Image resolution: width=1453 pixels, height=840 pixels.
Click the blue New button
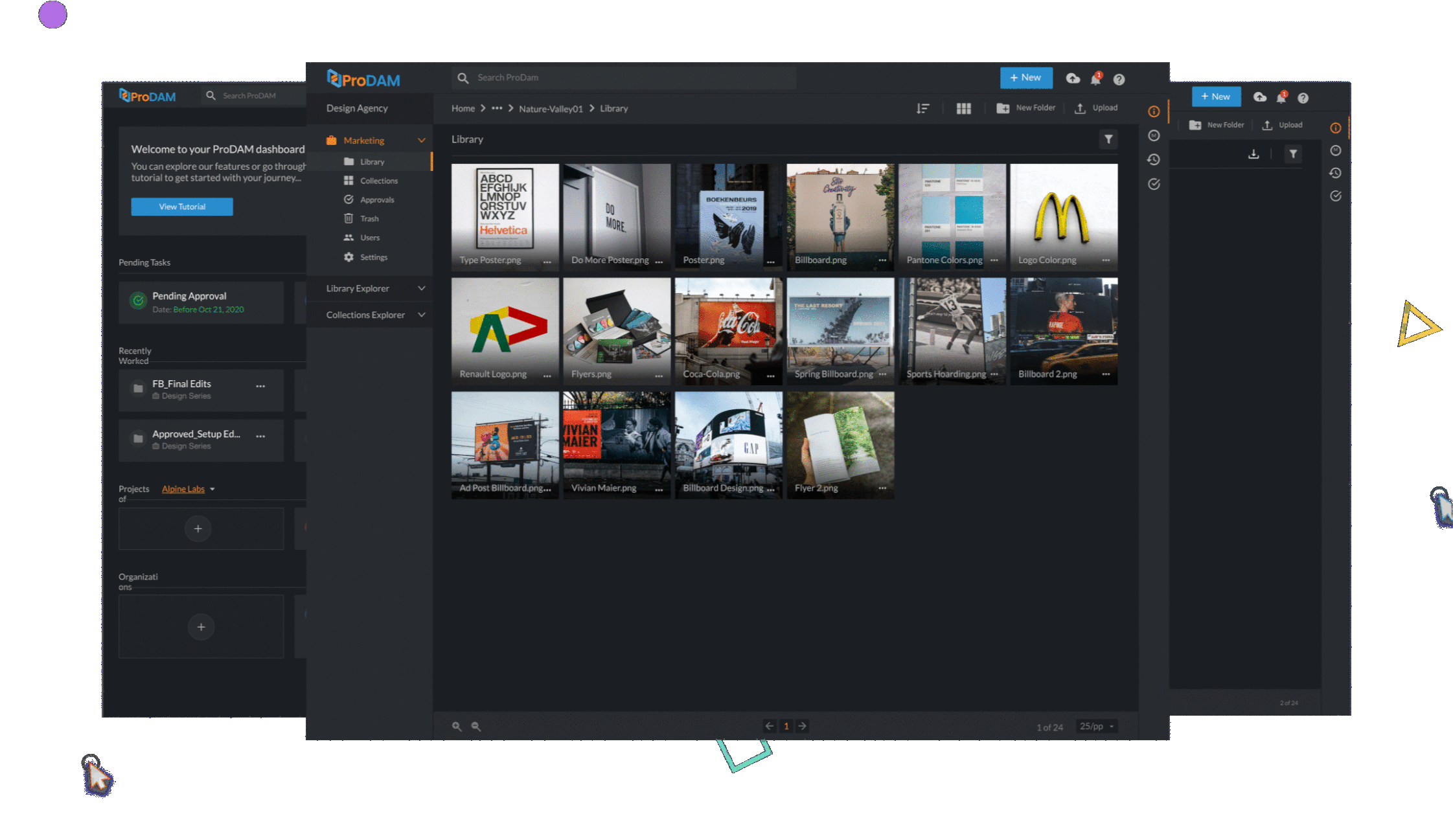(x=1025, y=78)
